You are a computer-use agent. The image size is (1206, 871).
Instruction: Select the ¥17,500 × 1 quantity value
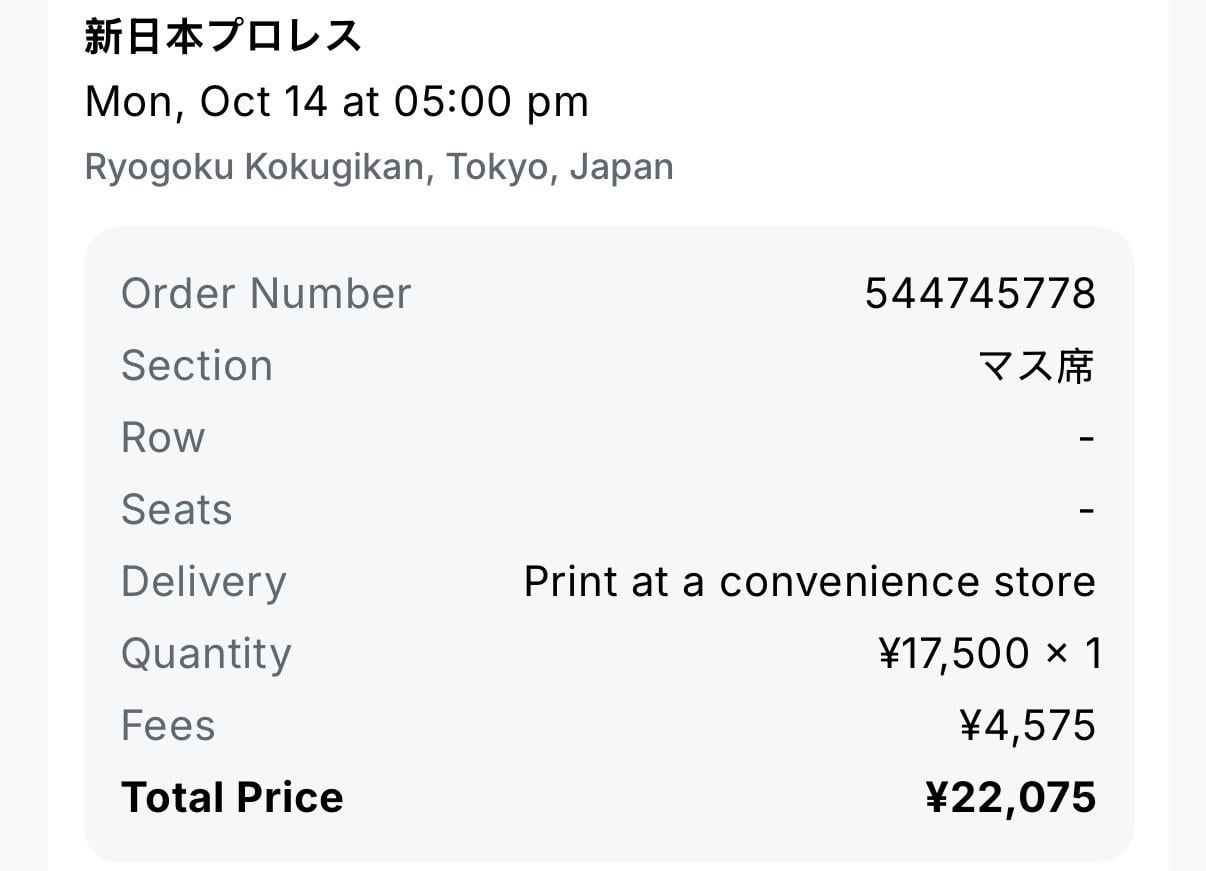(x=990, y=654)
